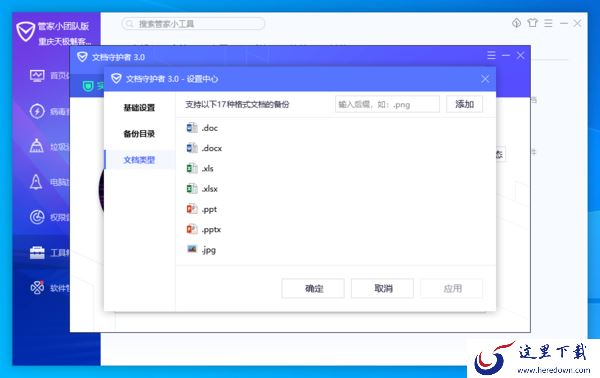Image resolution: width=600 pixels, height=378 pixels.
Task: Select the .xlsx file type icon
Action: (192, 189)
